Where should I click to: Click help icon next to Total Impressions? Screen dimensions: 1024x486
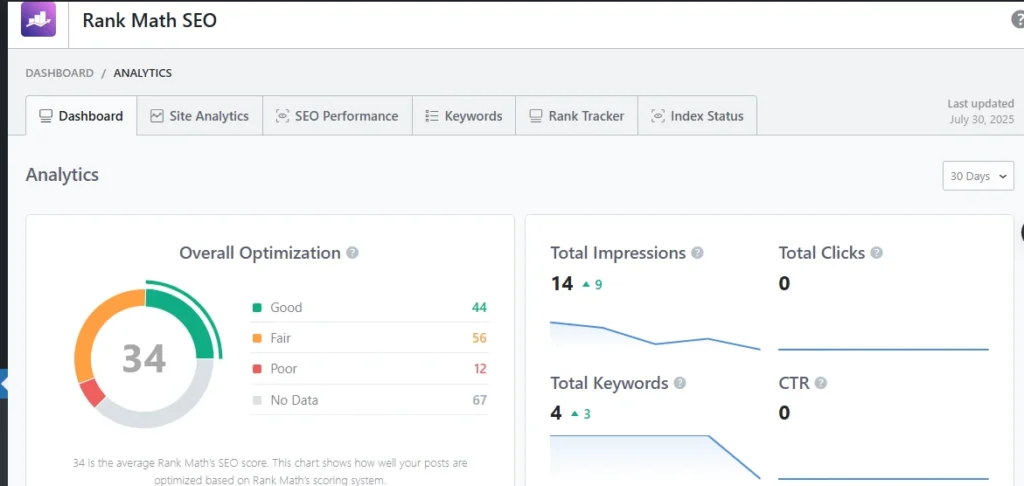(x=697, y=253)
